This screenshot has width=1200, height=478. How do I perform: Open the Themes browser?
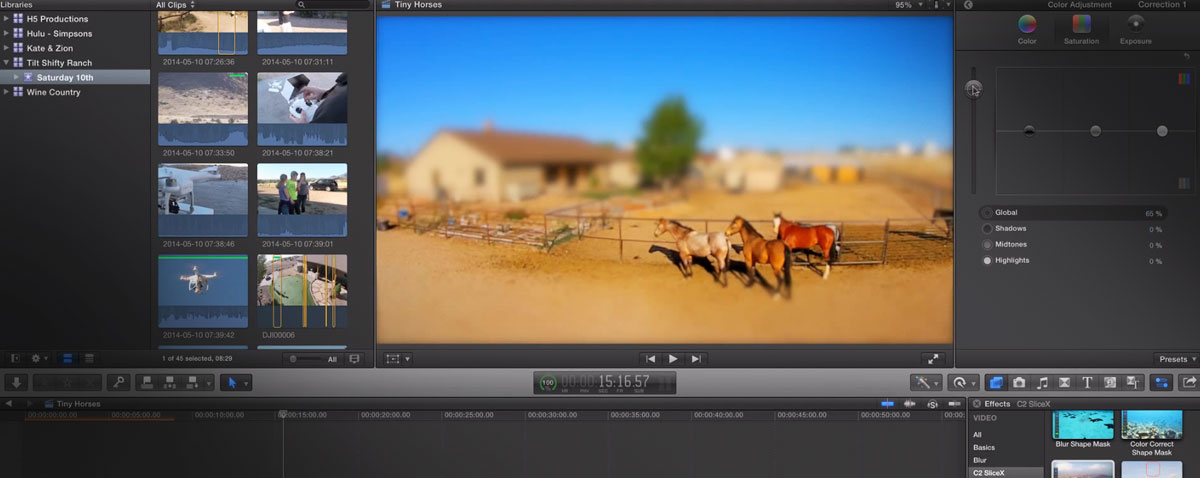1134,382
